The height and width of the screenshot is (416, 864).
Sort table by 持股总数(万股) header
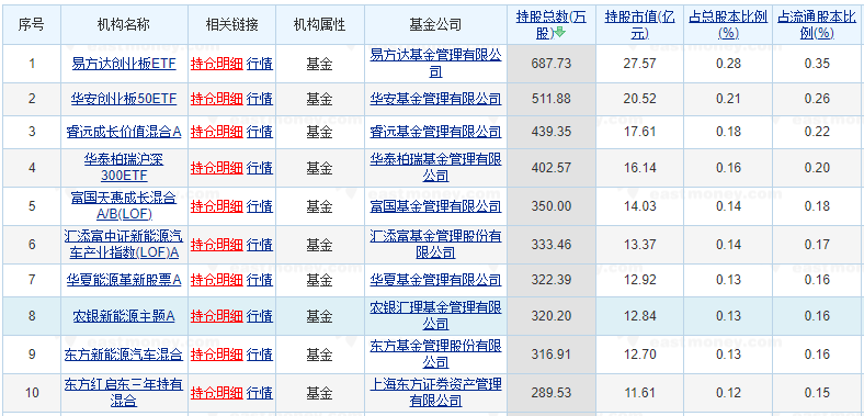pyautogui.click(x=551, y=25)
